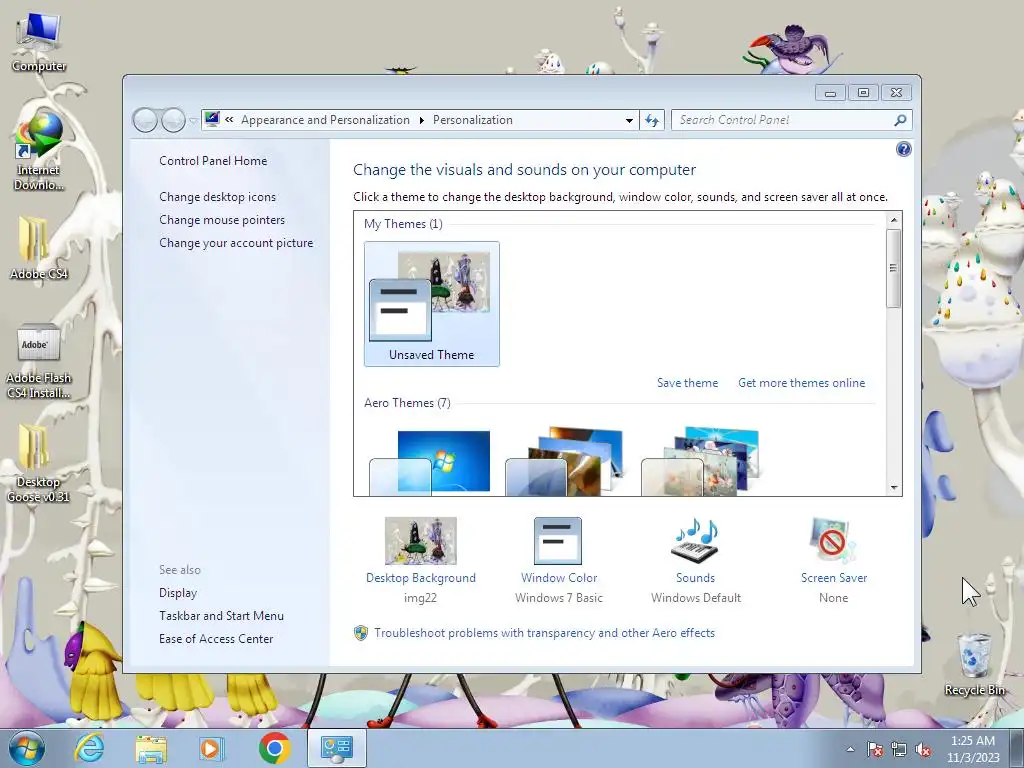Click the themes list scroll up arrow
Viewport: 1024px width, 768px height.
tap(894, 220)
